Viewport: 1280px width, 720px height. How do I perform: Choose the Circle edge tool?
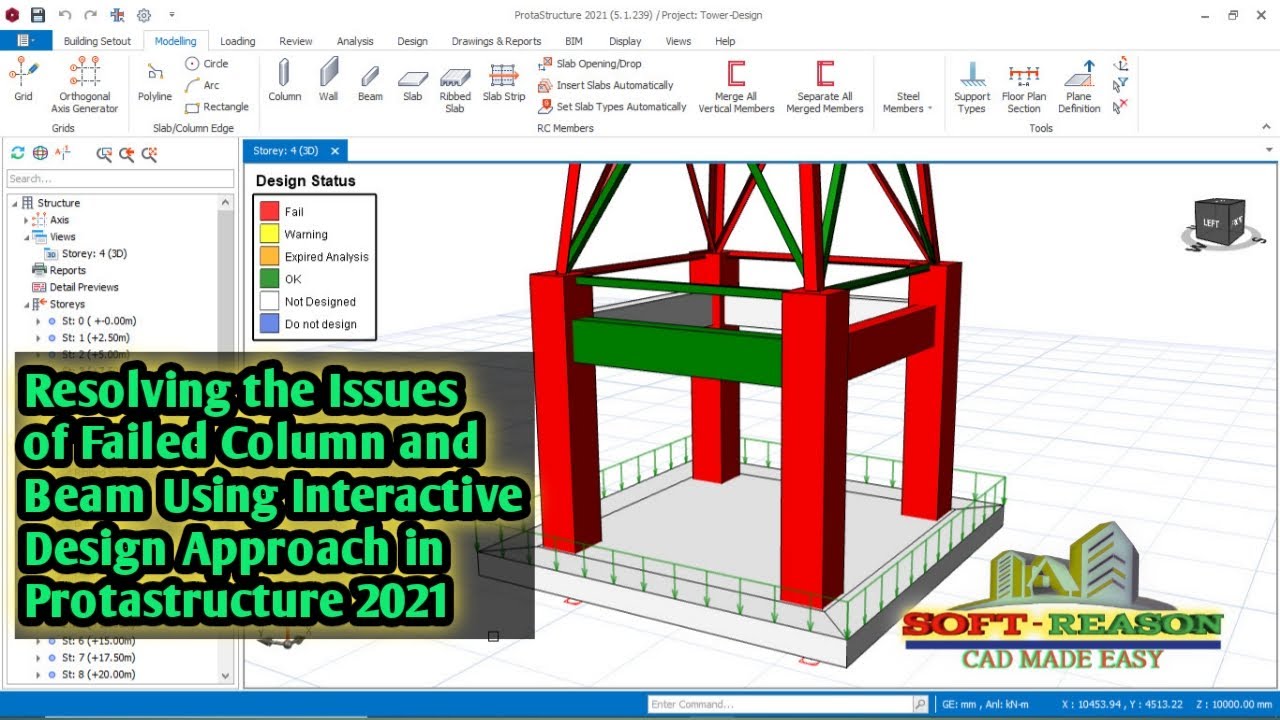pos(207,63)
